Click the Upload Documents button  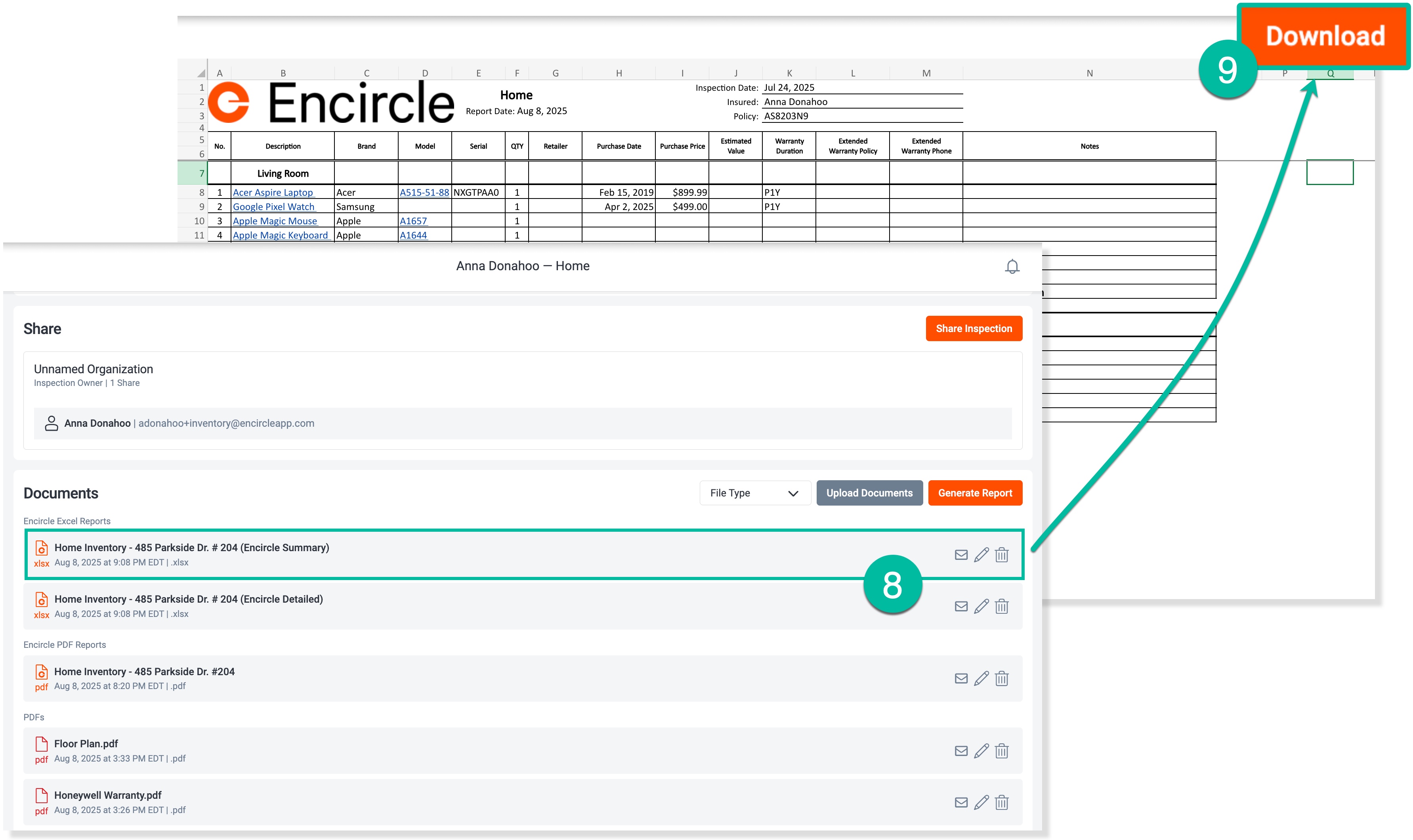869,493
